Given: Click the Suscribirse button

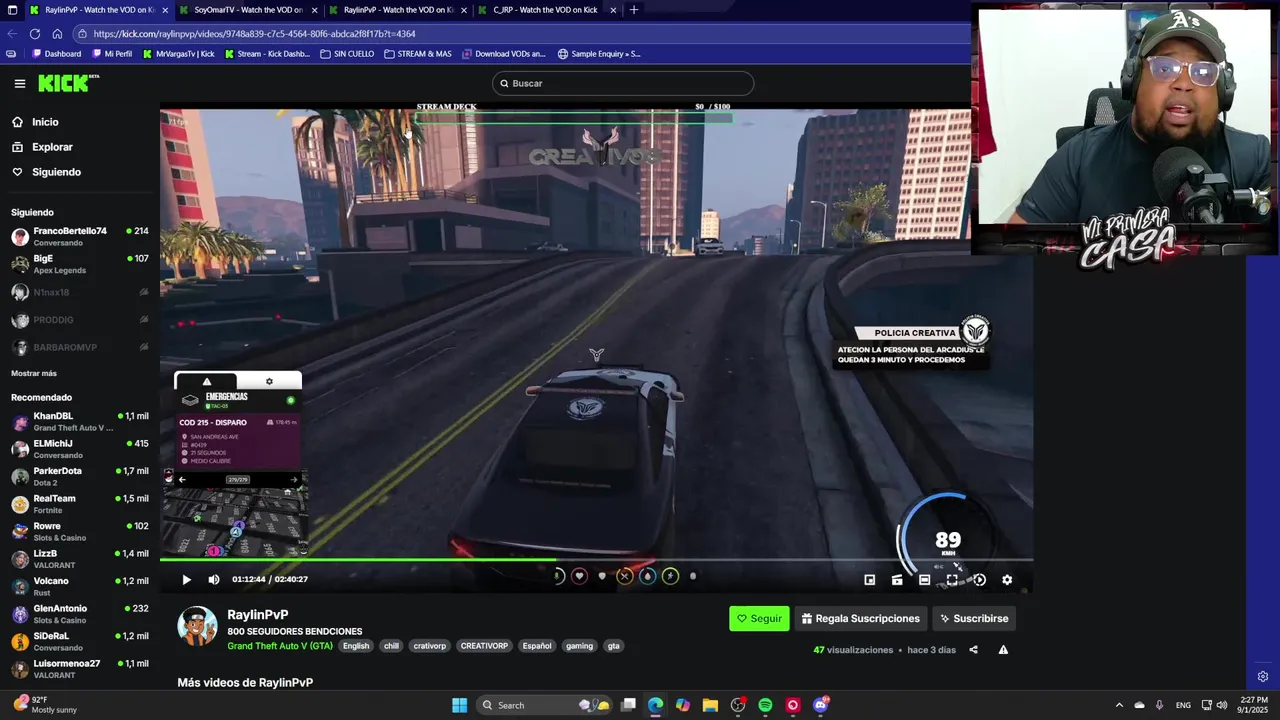Looking at the screenshot, I should coord(974,618).
